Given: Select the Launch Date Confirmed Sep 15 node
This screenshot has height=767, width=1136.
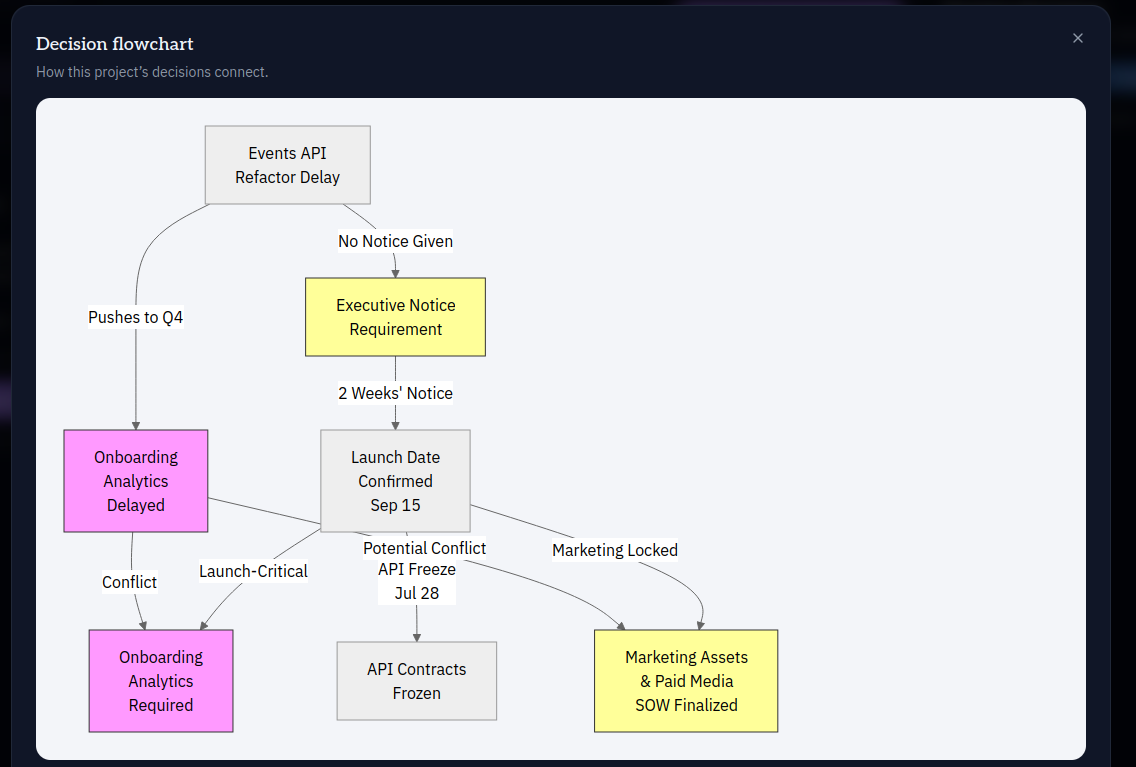Looking at the screenshot, I should click(x=396, y=481).
